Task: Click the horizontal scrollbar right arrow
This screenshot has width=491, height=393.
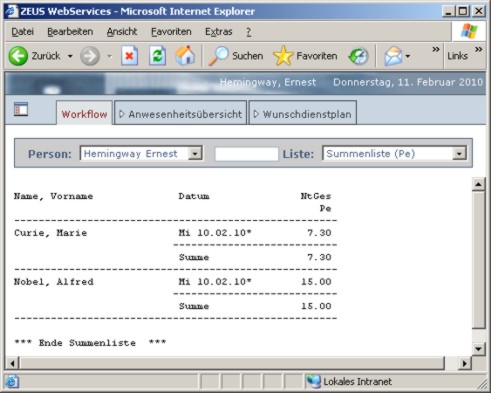Action: click(x=464, y=363)
